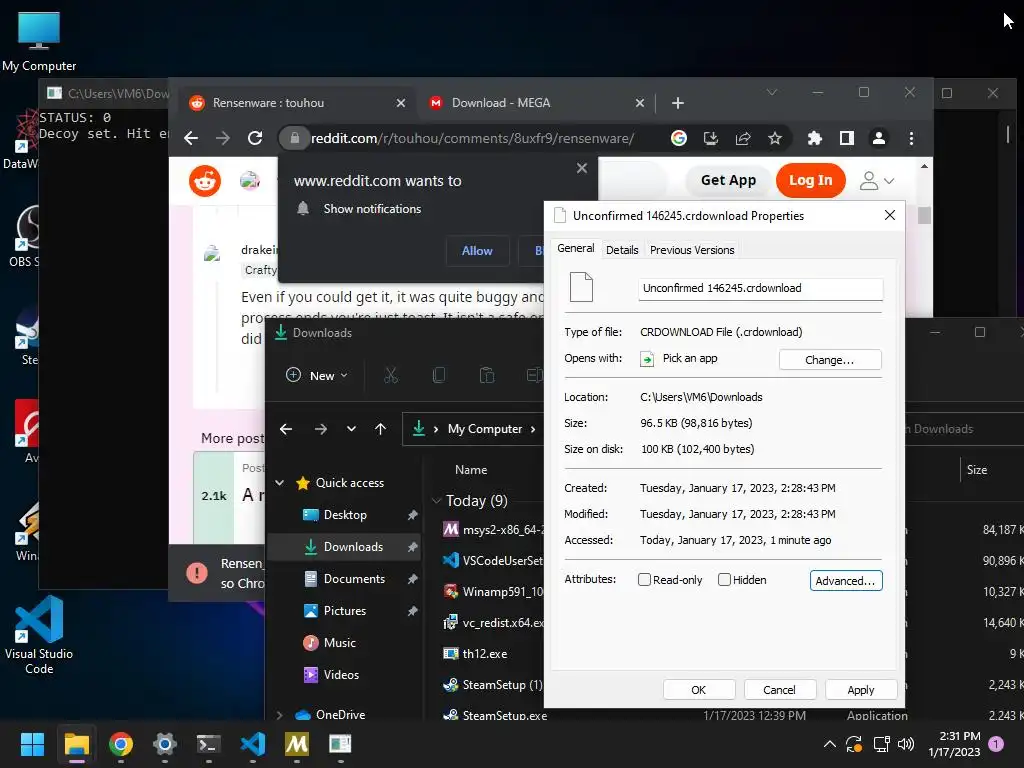Show hidden system tray icons
Image resolution: width=1024 pixels, height=768 pixels.
(x=829, y=744)
